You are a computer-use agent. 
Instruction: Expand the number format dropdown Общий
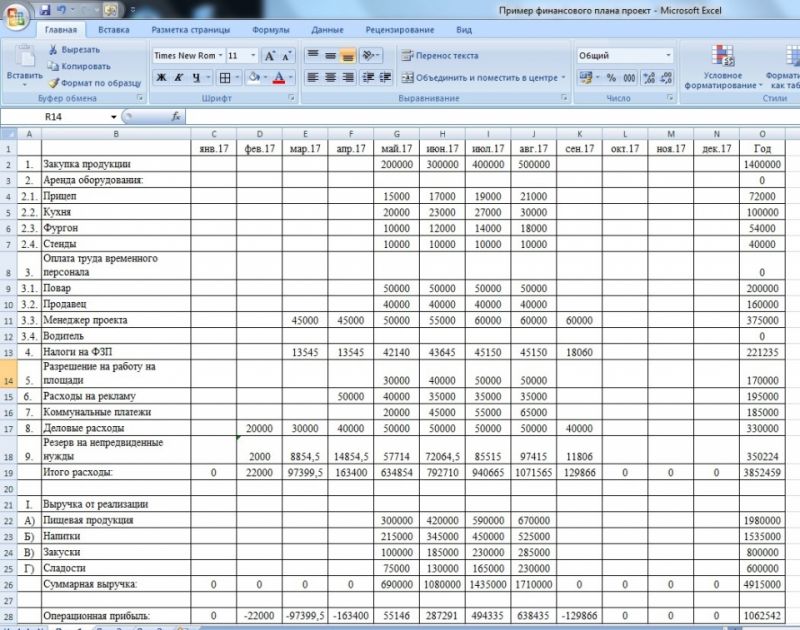625,56
